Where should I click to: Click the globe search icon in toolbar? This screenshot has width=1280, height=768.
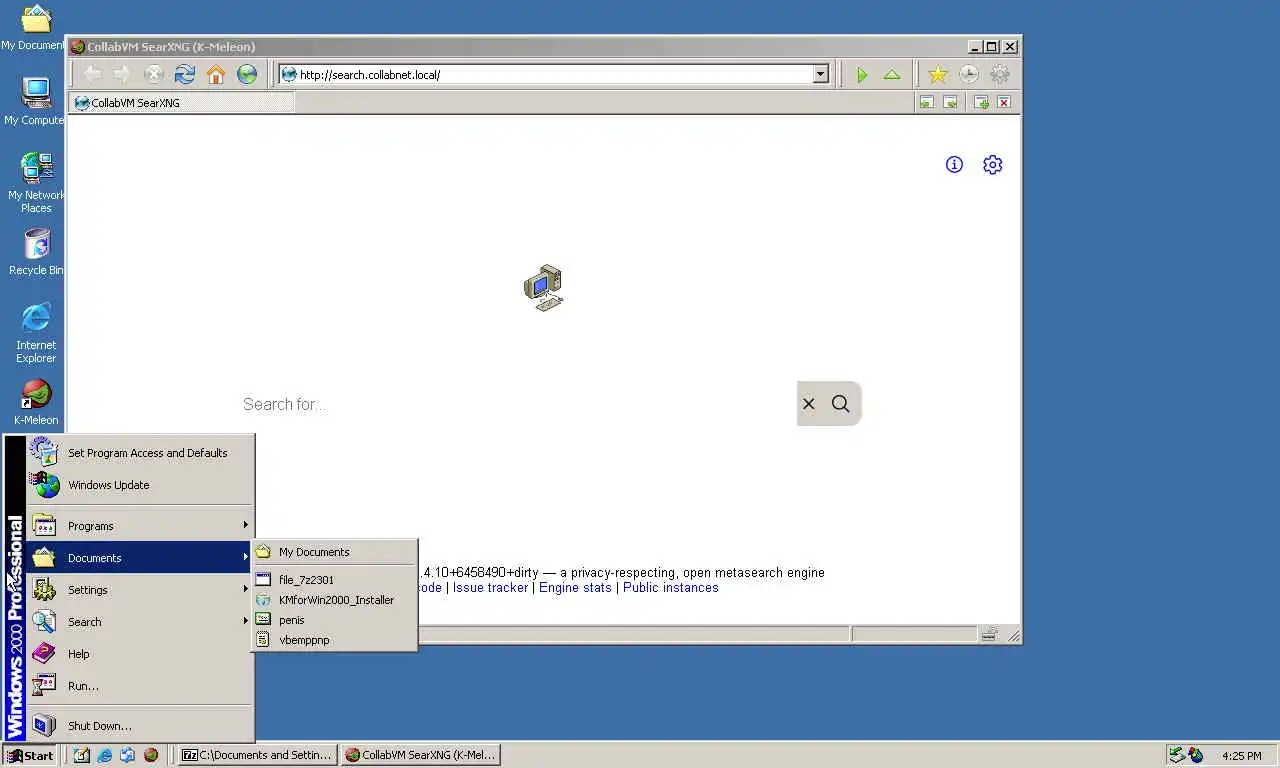point(247,74)
